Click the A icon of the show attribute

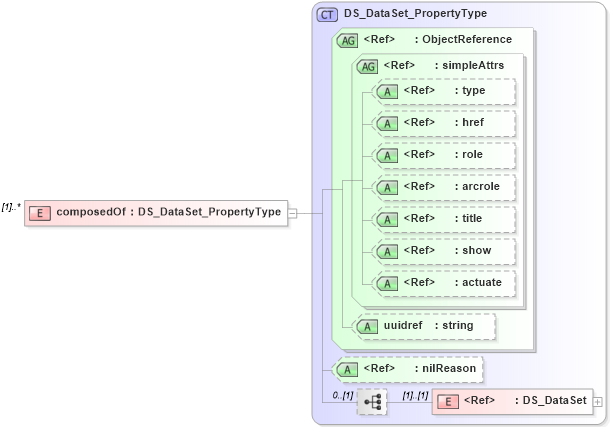(x=387, y=252)
